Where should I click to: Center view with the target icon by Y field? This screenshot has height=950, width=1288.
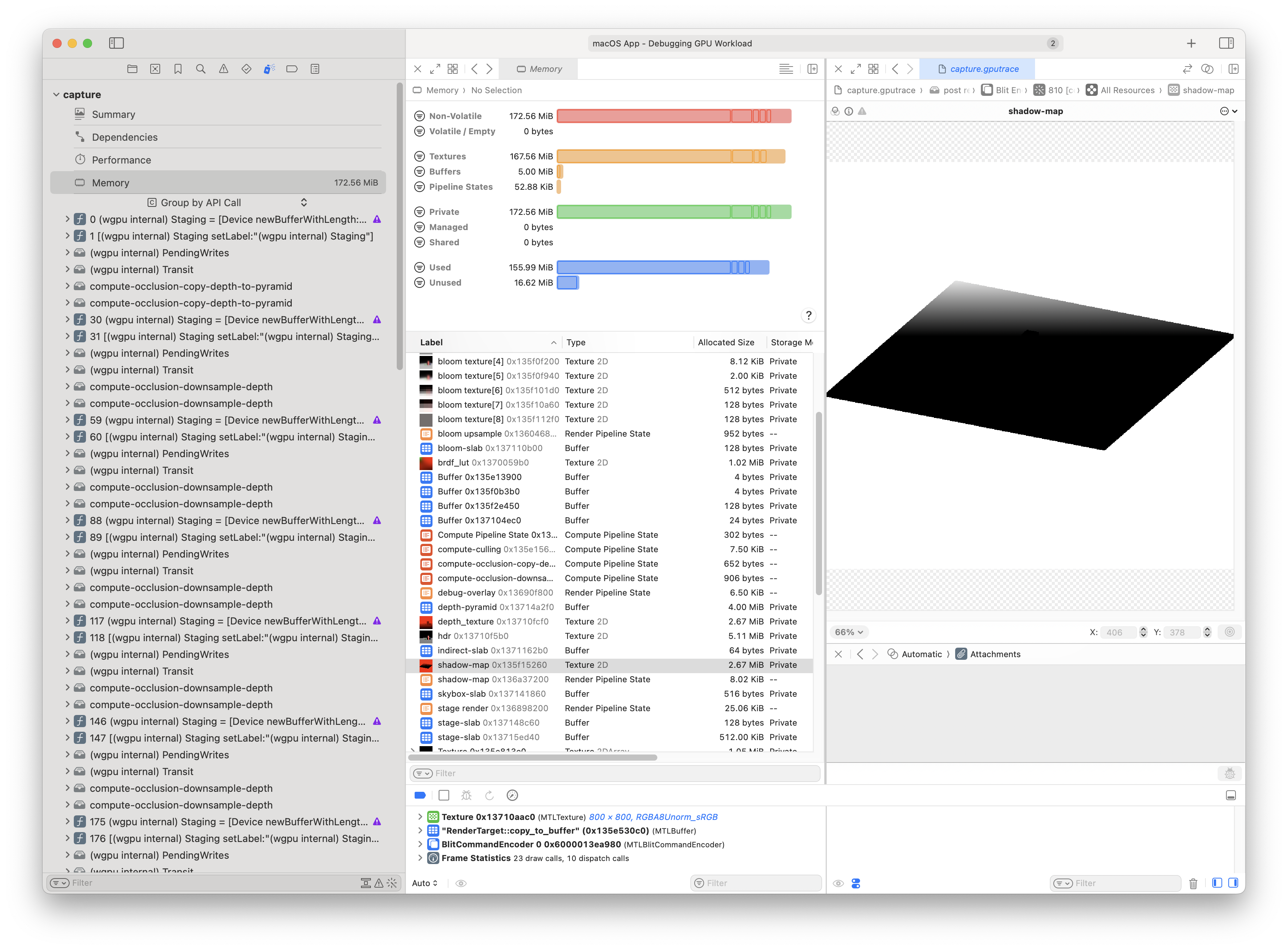(1230, 632)
